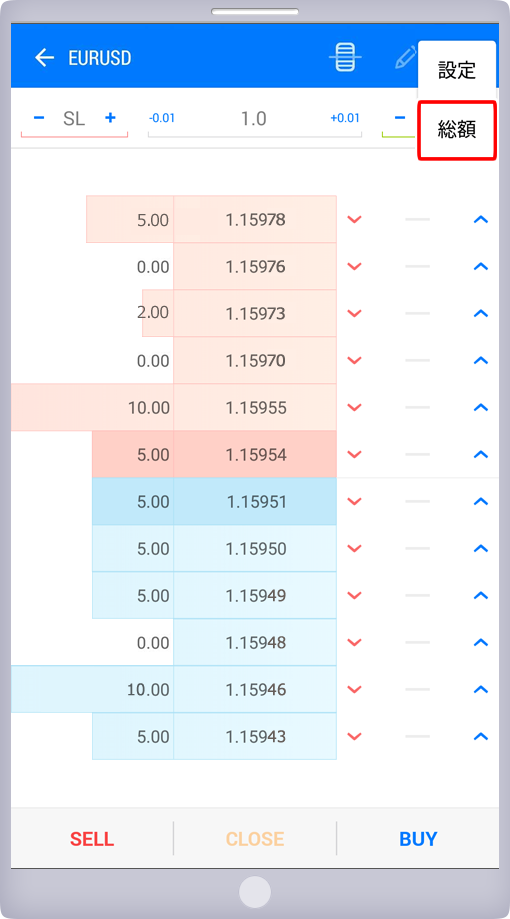Screen dimensions: 510x919
Task: Click red down chevron on 1.15954 row
Action: point(354,454)
